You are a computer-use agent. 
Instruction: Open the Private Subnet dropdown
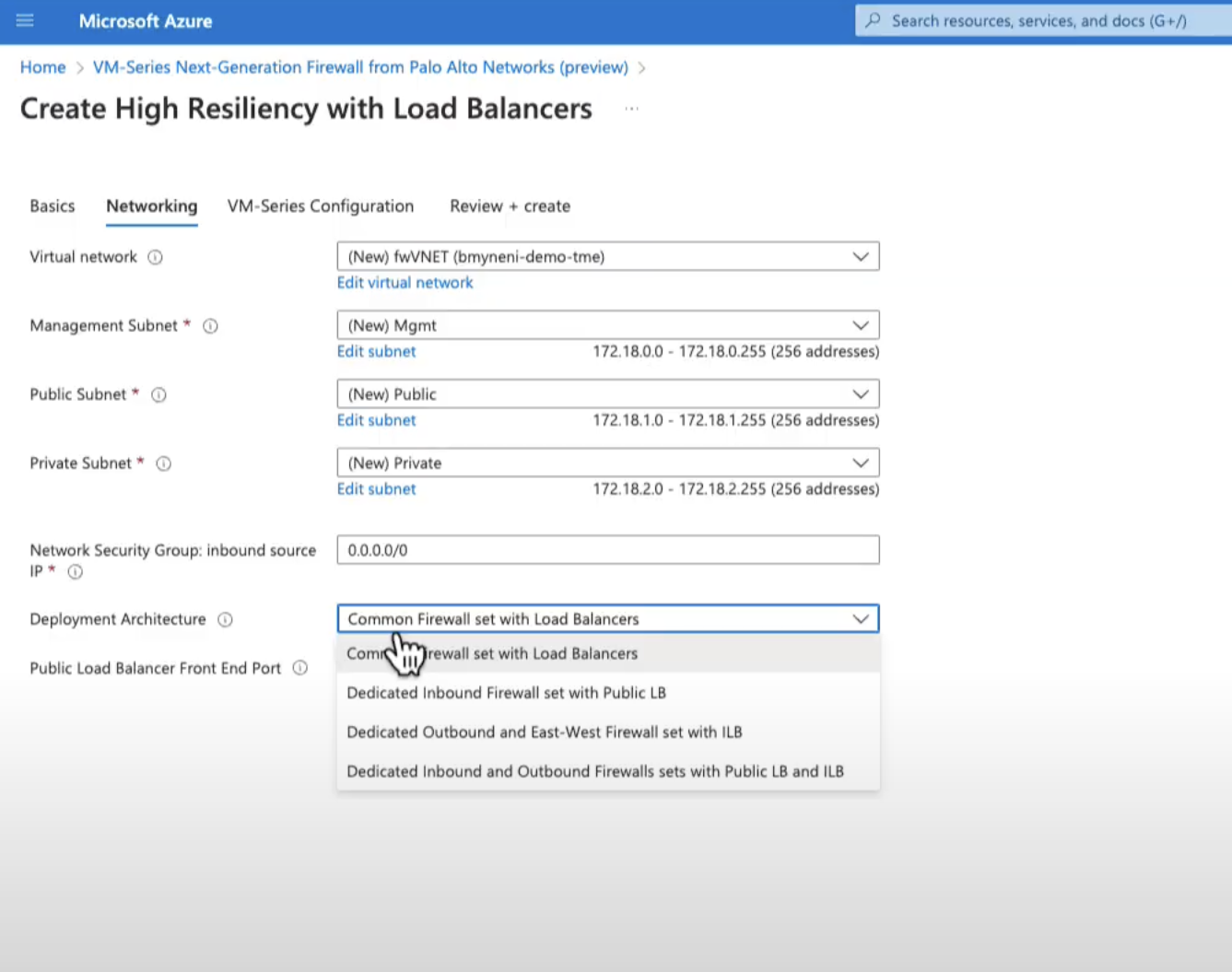(607, 463)
